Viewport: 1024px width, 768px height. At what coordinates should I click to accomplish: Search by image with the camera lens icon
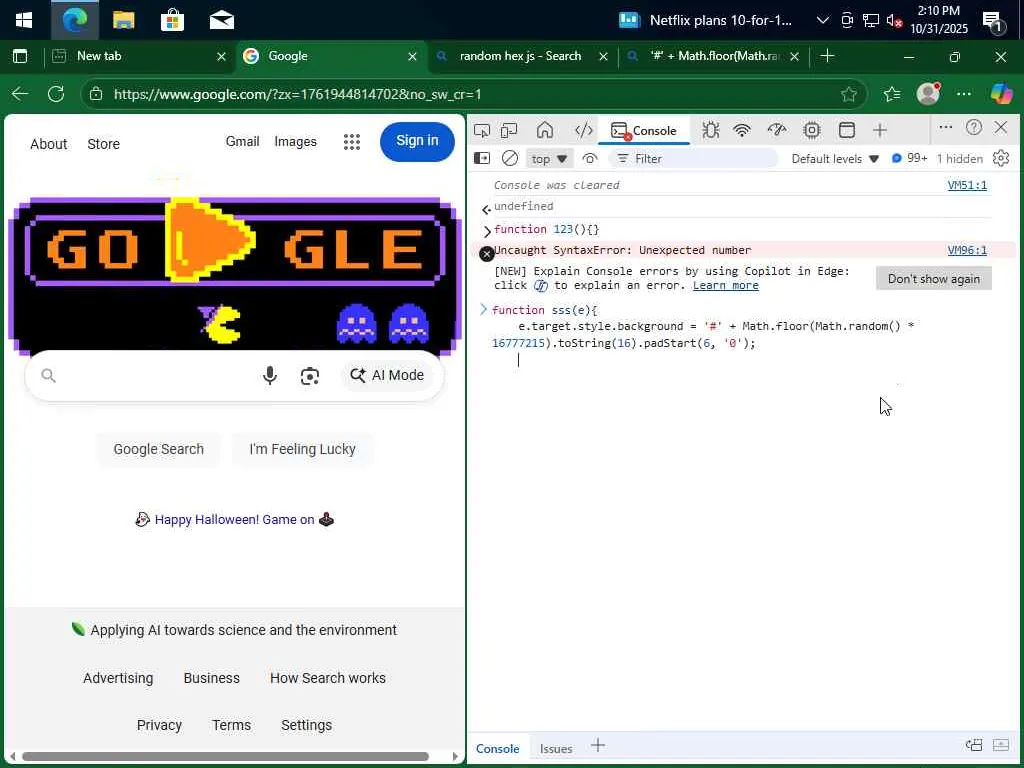310,376
